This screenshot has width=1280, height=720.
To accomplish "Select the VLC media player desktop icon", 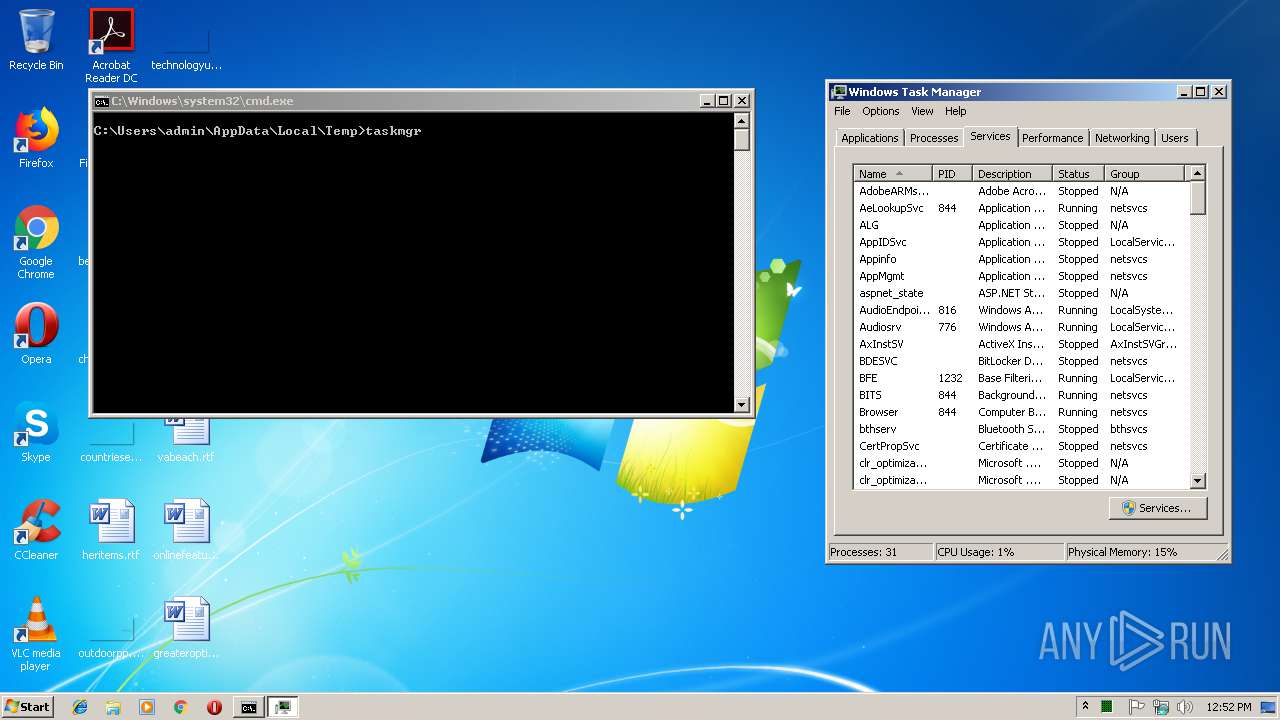I will tap(36, 634).
